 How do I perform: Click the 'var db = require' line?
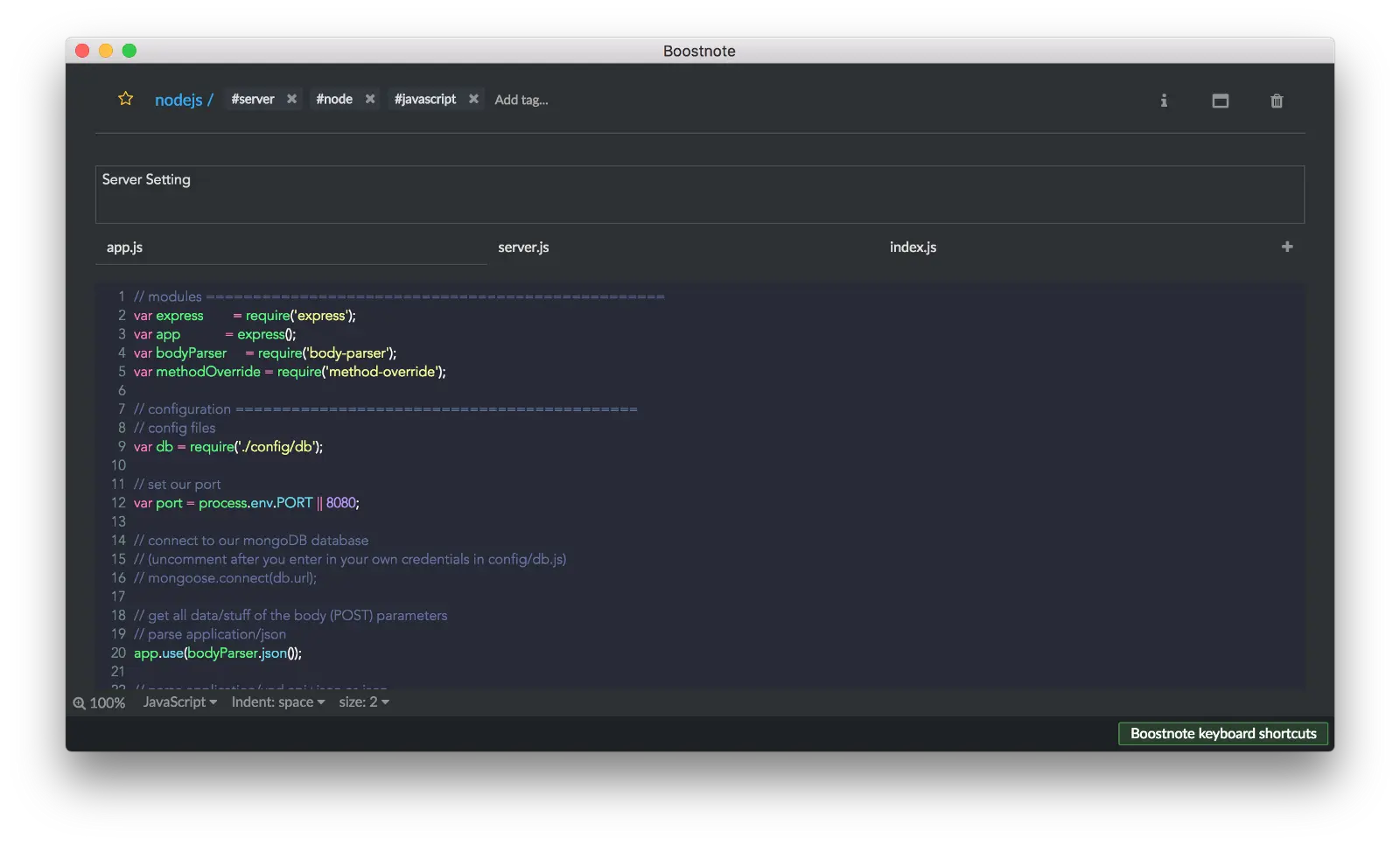pos(228,447)
